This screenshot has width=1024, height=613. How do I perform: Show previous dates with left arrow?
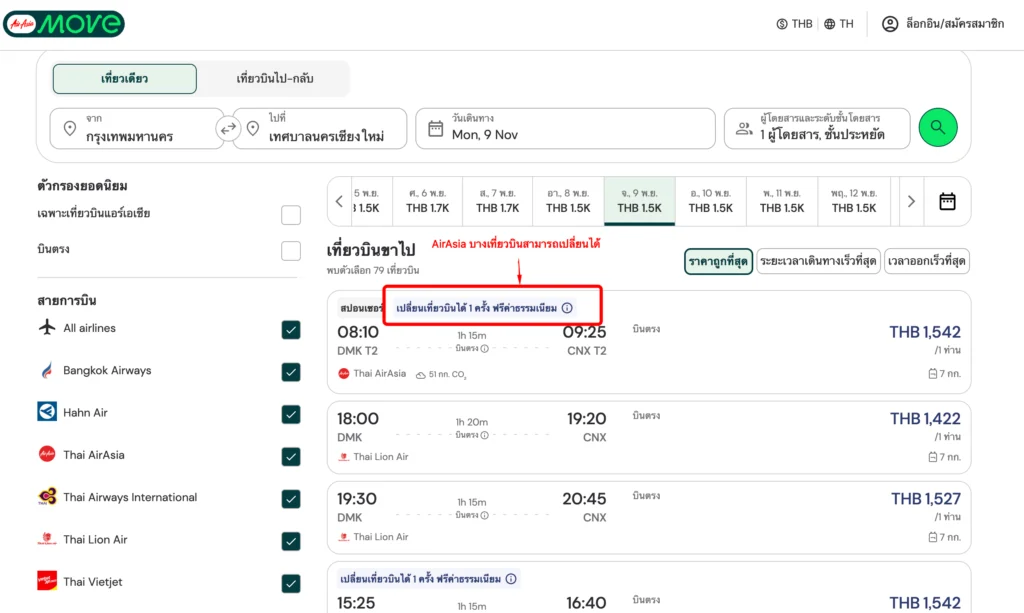pyautogui.click(x=339, y=201)
